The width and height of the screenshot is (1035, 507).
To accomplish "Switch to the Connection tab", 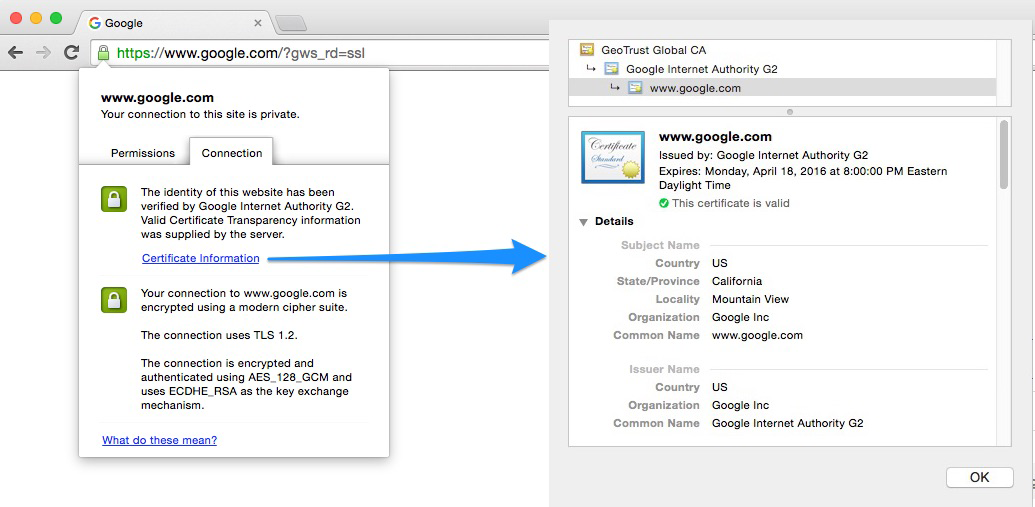I will point(232,153).
